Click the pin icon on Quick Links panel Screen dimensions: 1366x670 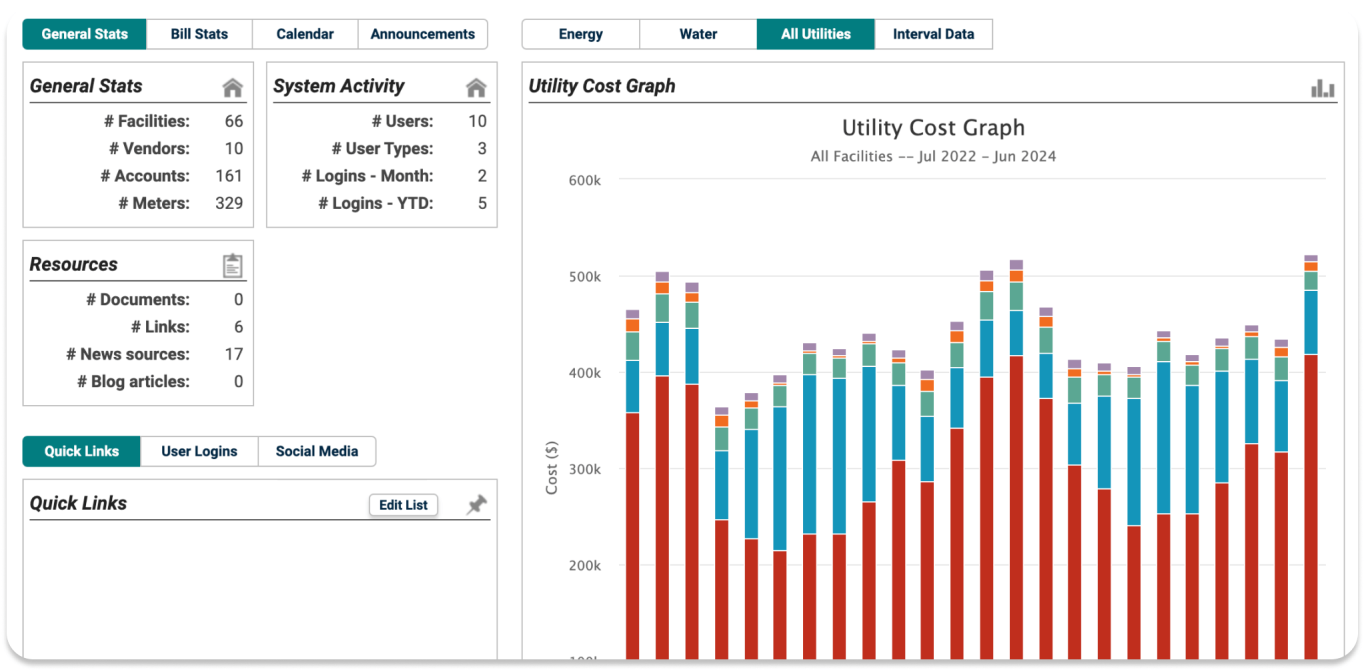[x=476, y=505]
